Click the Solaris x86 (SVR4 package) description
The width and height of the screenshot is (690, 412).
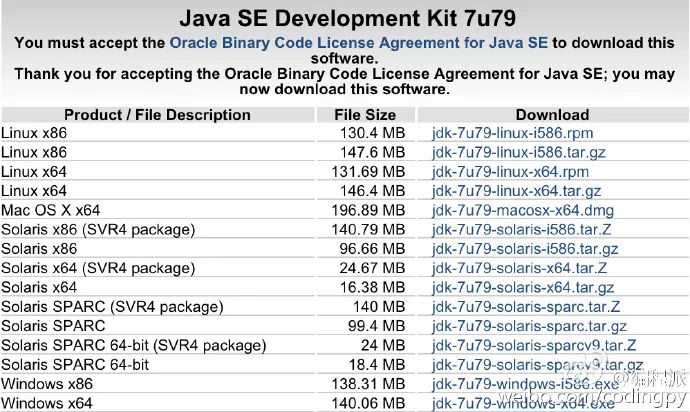pyautogui.click(x=98, y=230)
